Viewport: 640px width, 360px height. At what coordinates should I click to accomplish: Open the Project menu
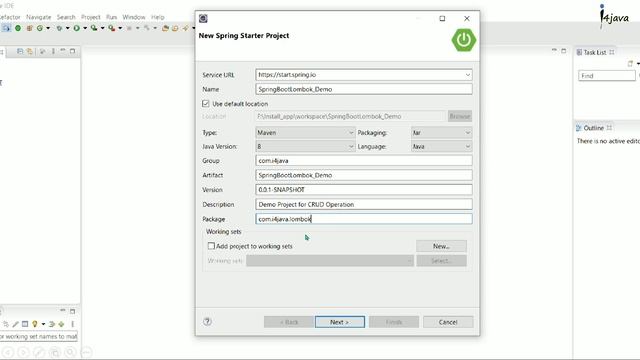[x=91, y=17]
